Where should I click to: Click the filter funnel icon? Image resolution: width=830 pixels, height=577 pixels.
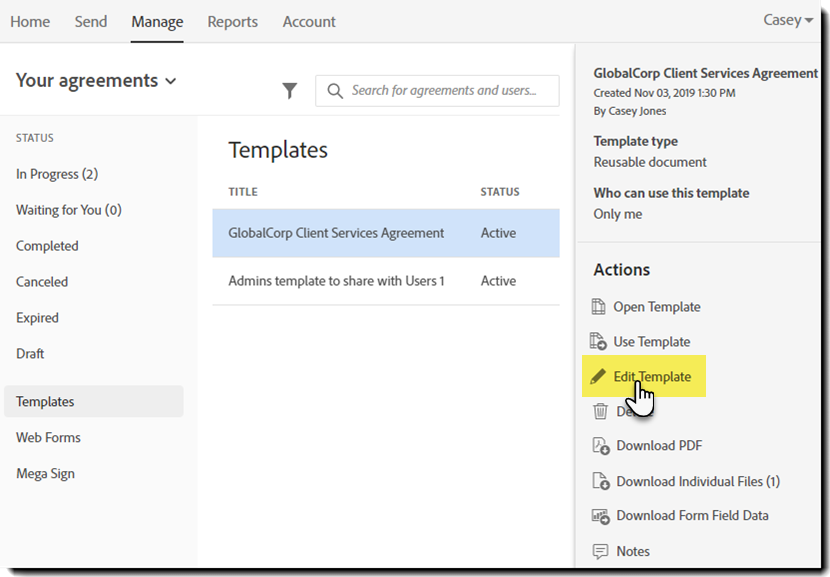[289, 91]
